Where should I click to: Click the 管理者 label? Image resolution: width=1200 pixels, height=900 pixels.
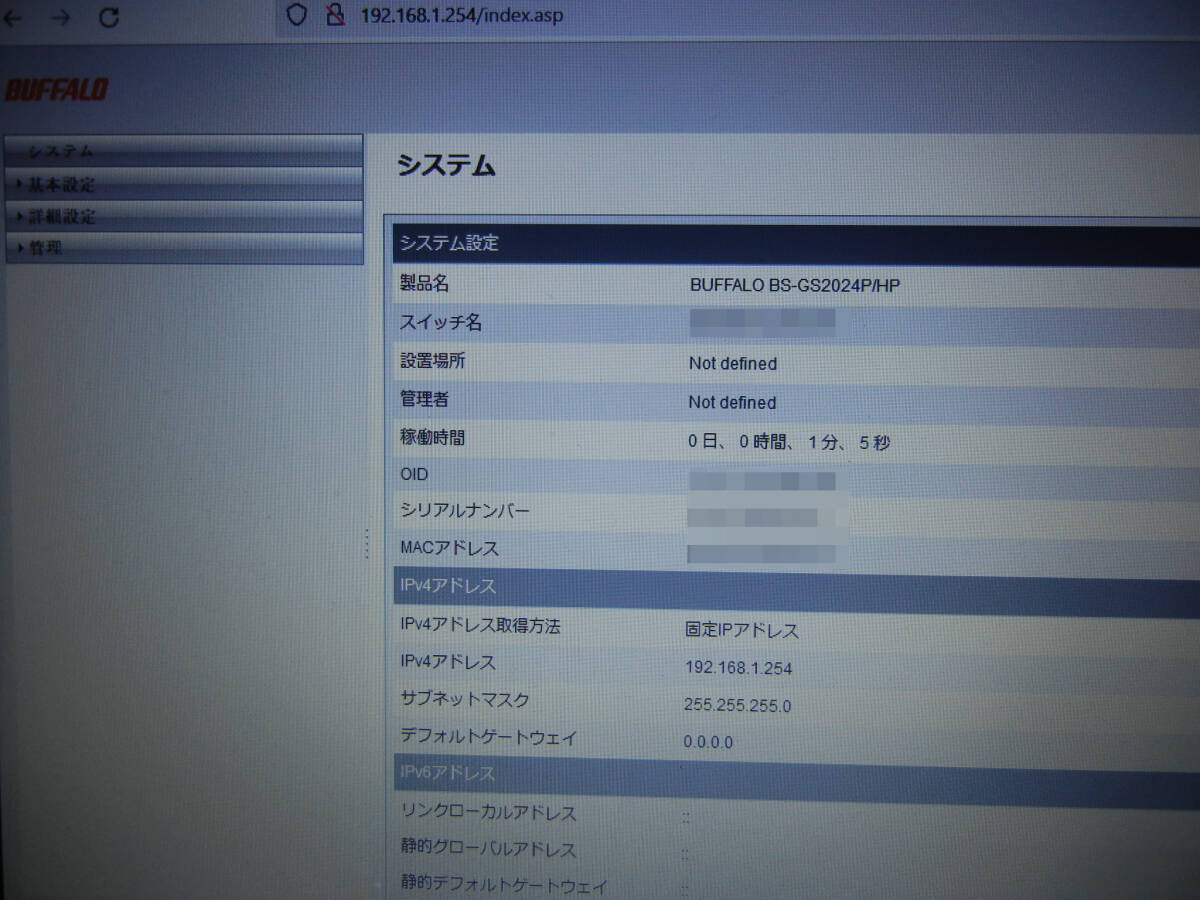[x=425, y=399]
